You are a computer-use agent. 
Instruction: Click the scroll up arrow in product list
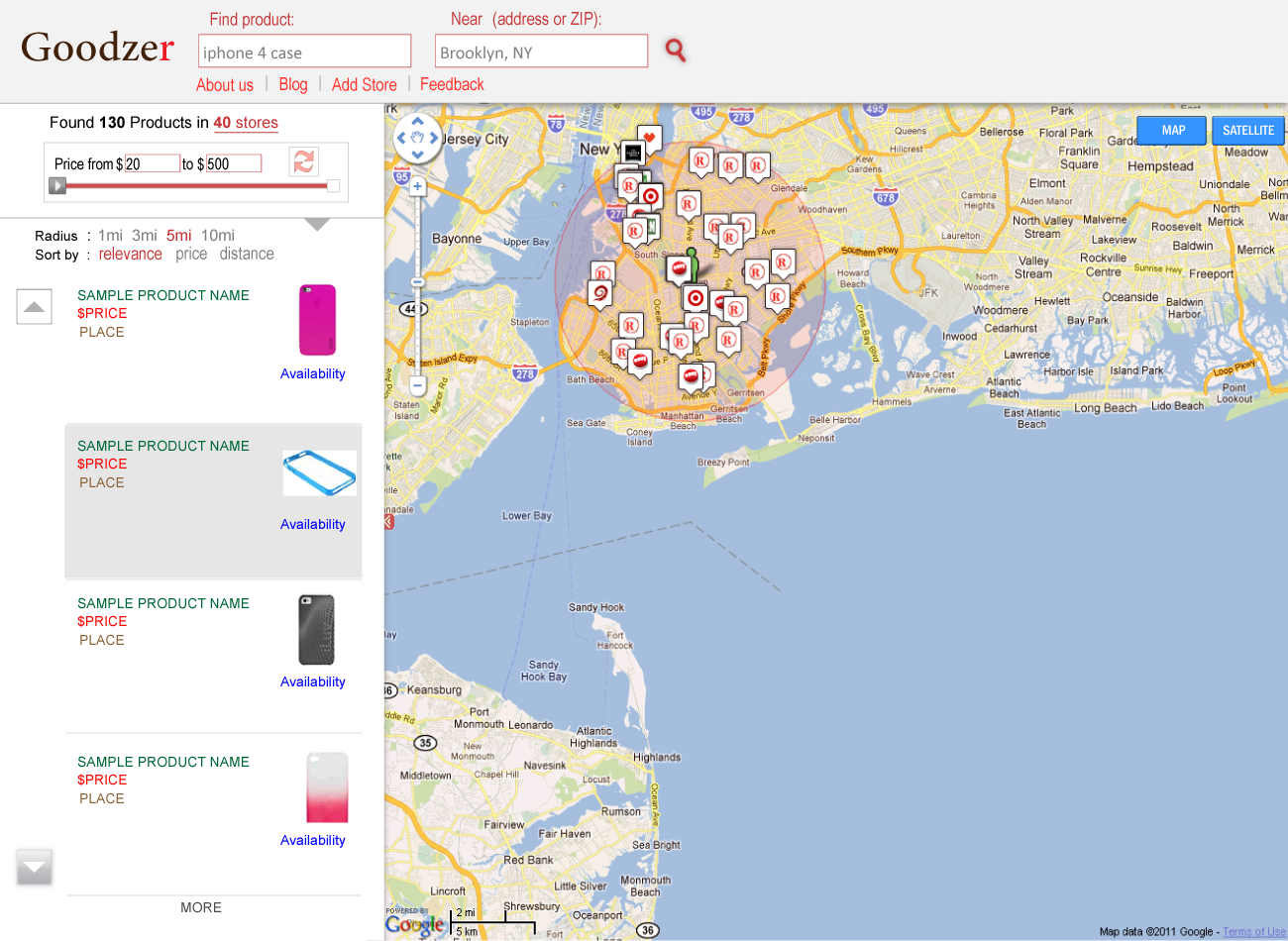pos(35,307)
